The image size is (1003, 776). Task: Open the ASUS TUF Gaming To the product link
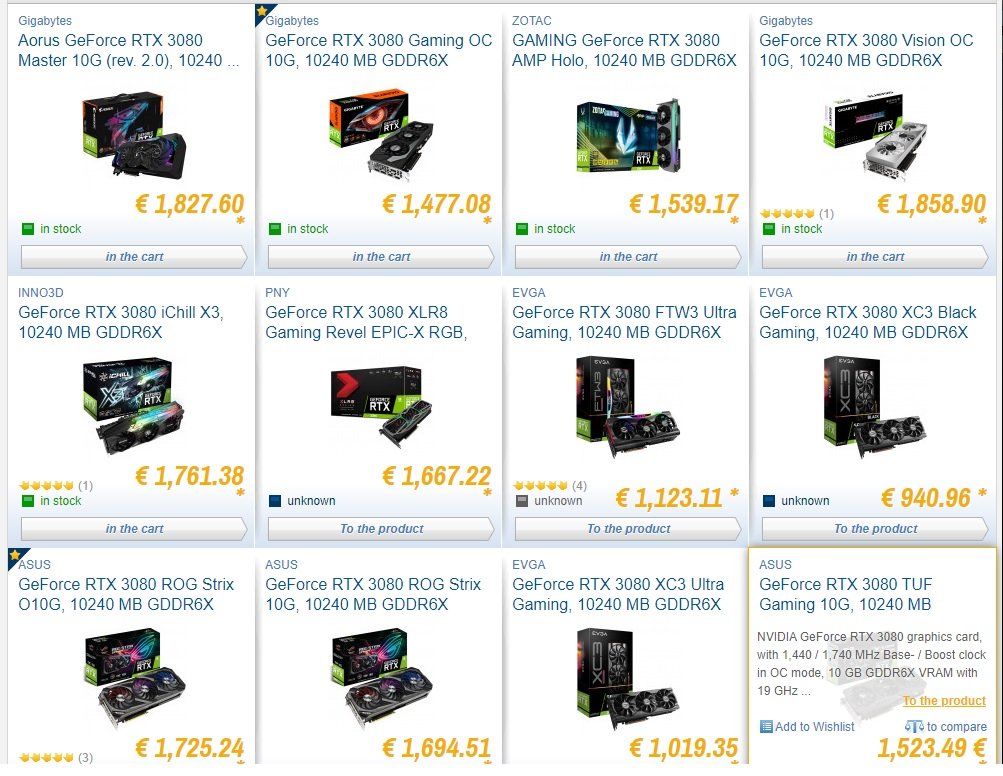pyautogui.click(x=944, y=701)
